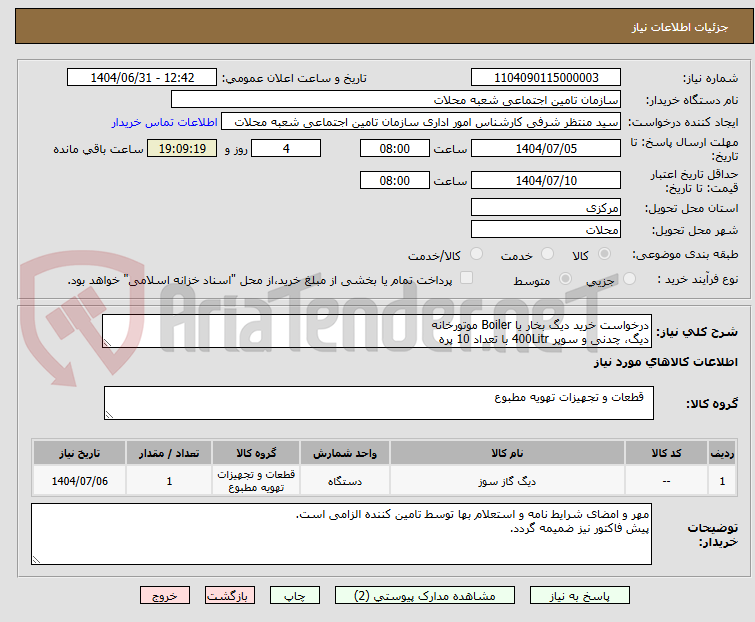Click the شماره نیاز field 1104090115000003
Image resolution: width=755 pixels, height=622 pixels.
pos(546,78)
